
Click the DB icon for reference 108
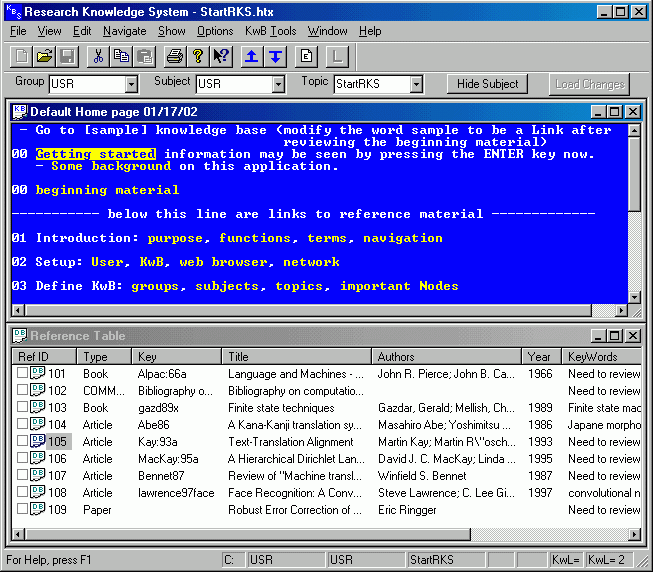pos(37,492)
